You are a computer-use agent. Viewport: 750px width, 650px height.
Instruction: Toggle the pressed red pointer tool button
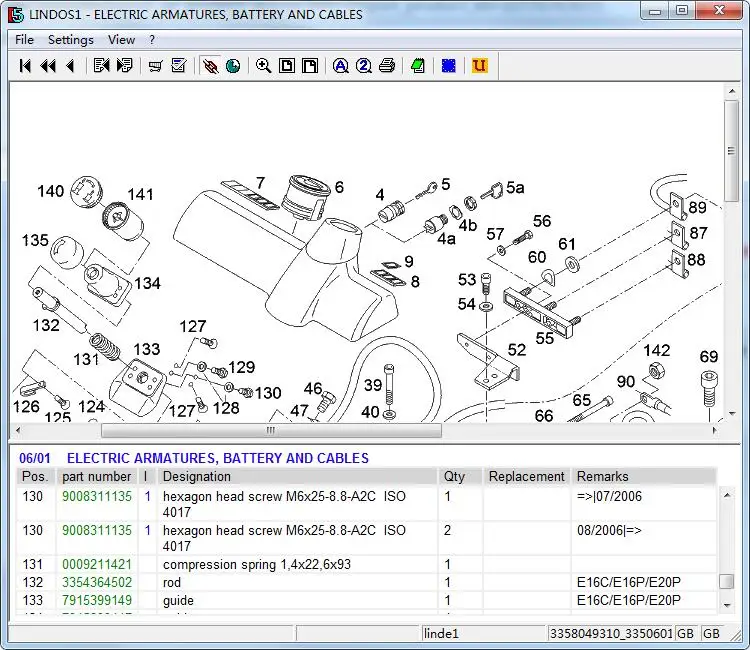click(210, 66)
